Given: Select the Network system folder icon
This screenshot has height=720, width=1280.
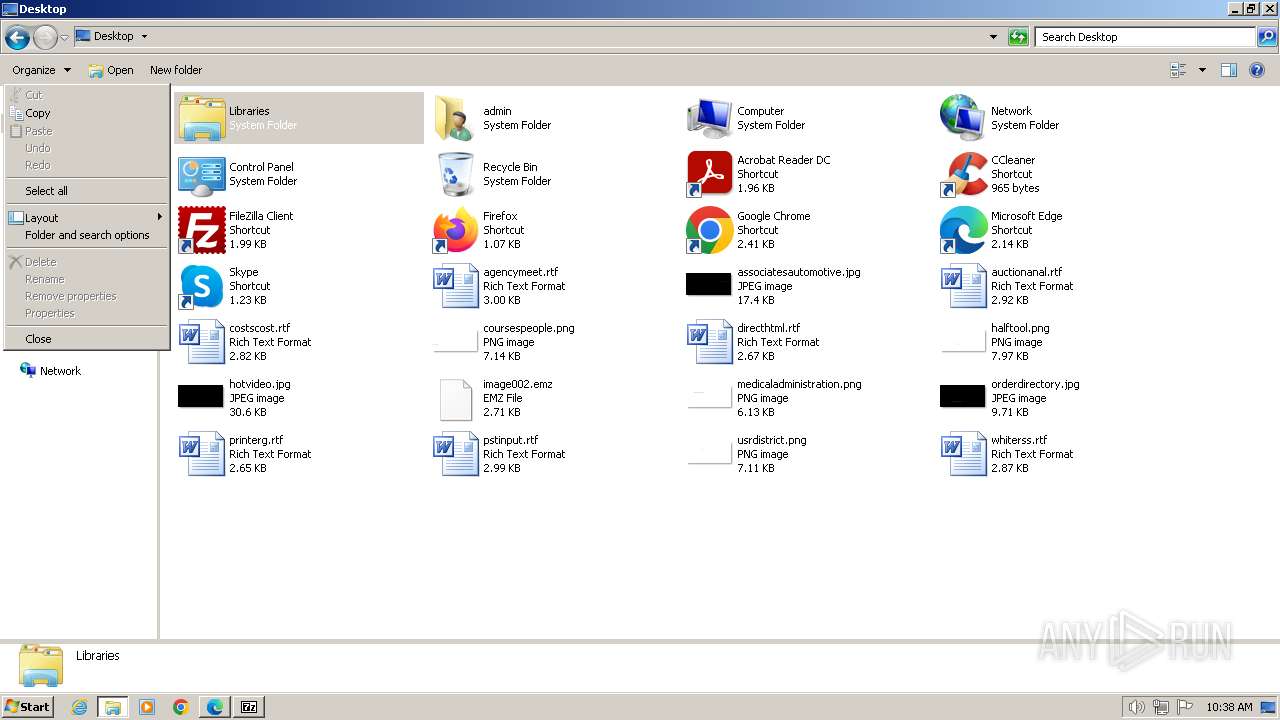Looking at the screenshot, I should tap(964, 118).
